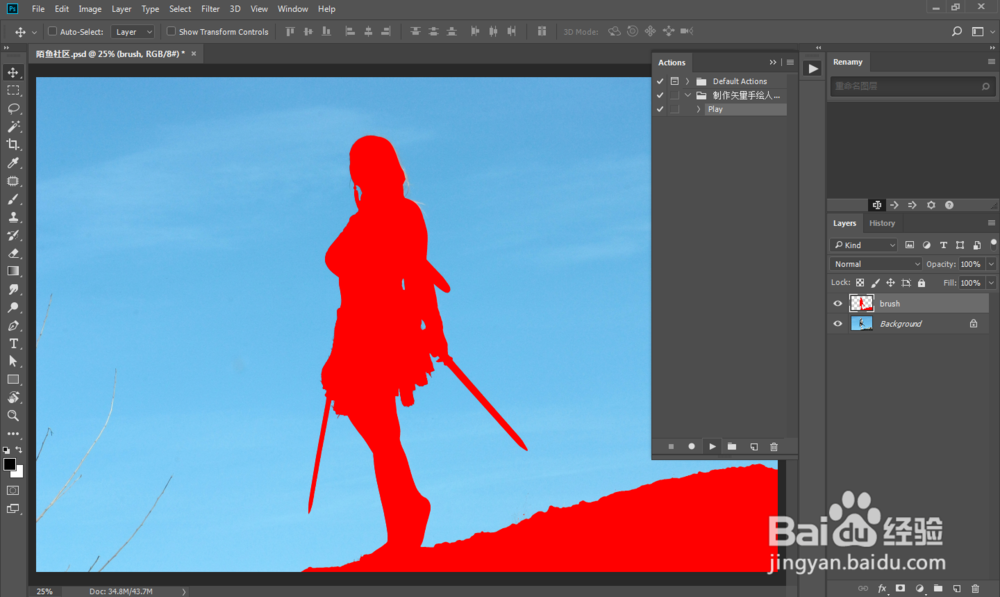Select the Eraser tool
1000x597 pixels.
click(x=13, y=253)
